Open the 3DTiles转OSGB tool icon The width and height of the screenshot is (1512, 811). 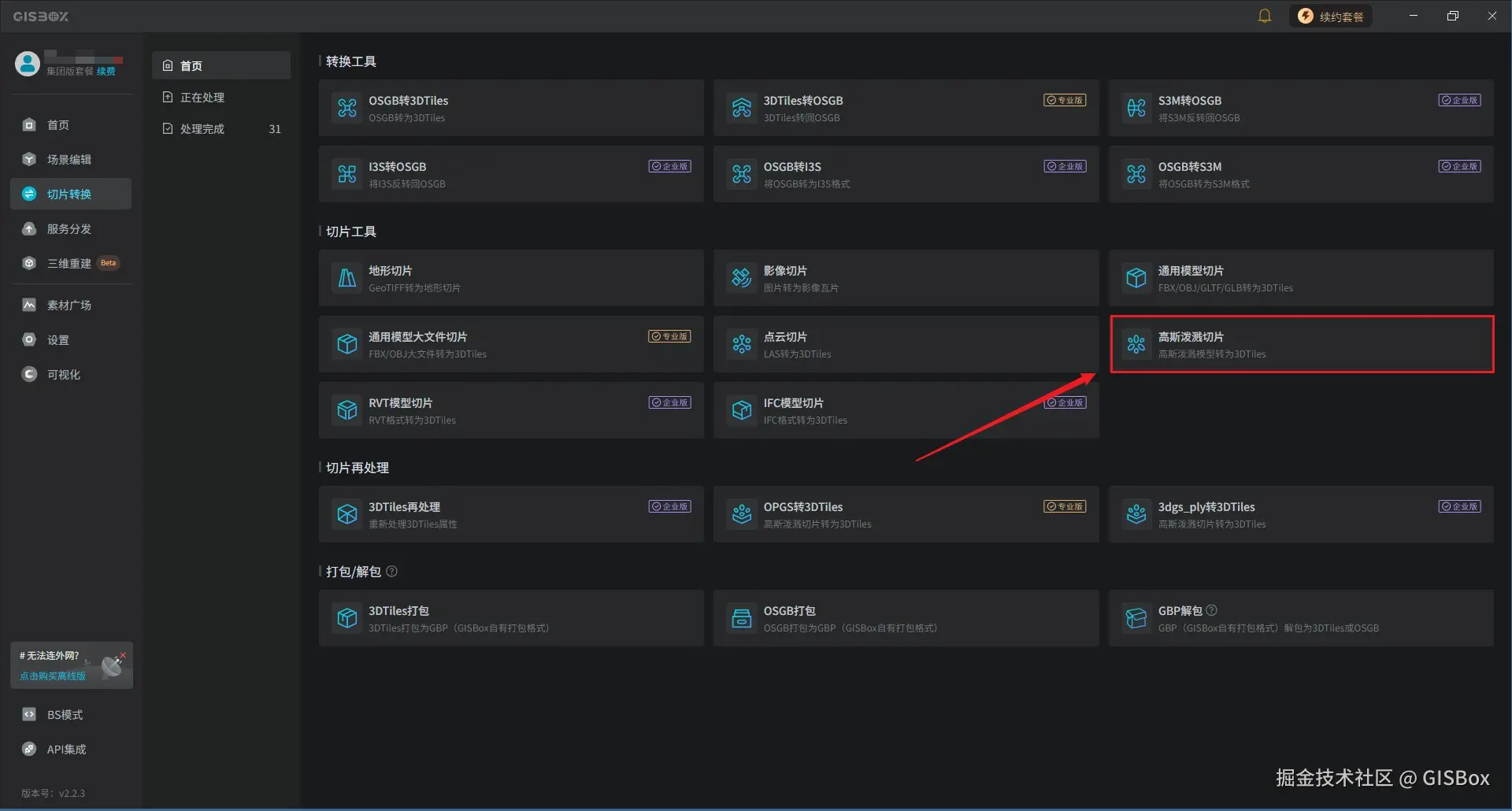742,108
